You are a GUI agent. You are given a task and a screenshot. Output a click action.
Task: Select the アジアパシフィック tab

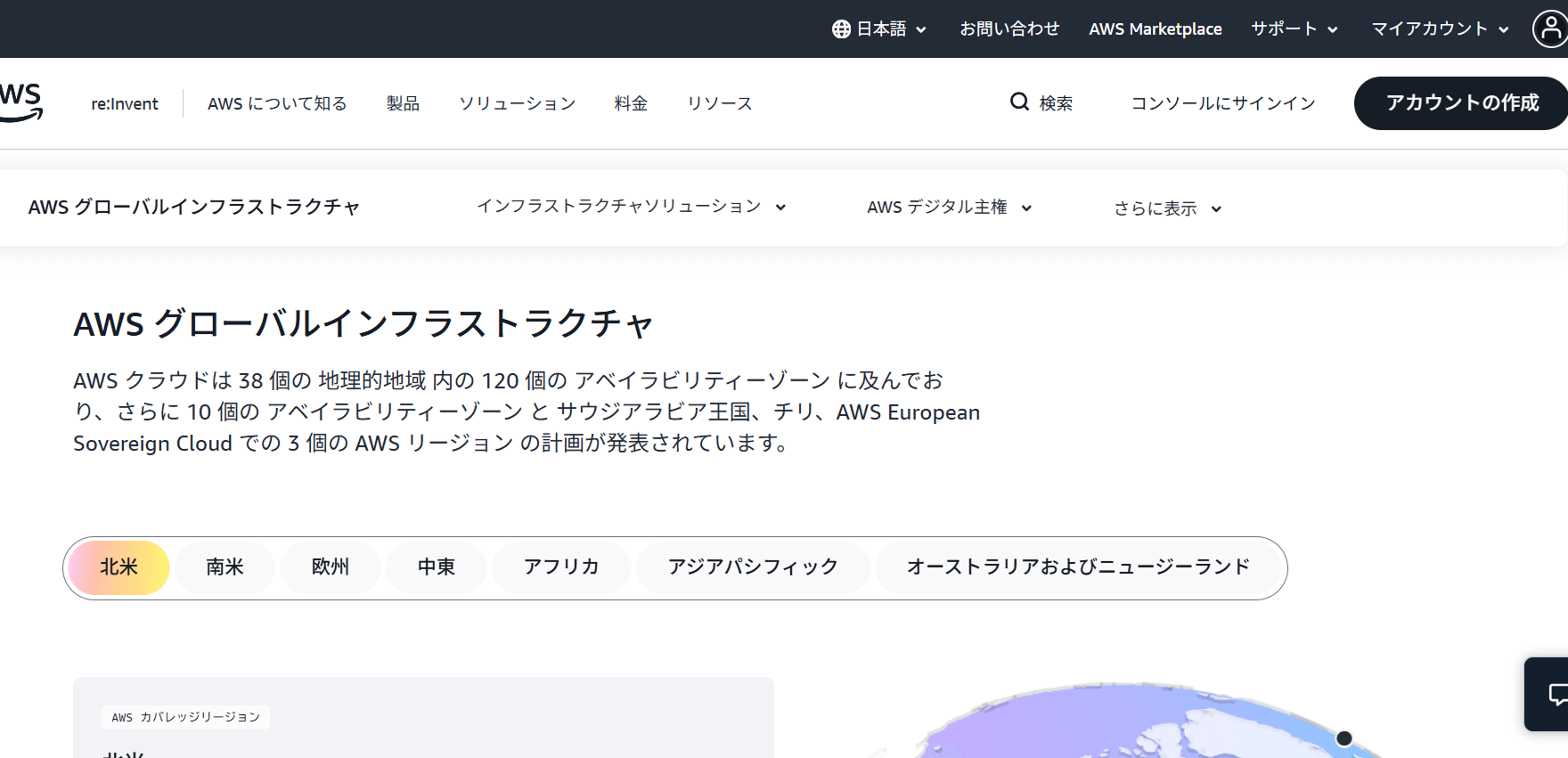tap(753, 567)
